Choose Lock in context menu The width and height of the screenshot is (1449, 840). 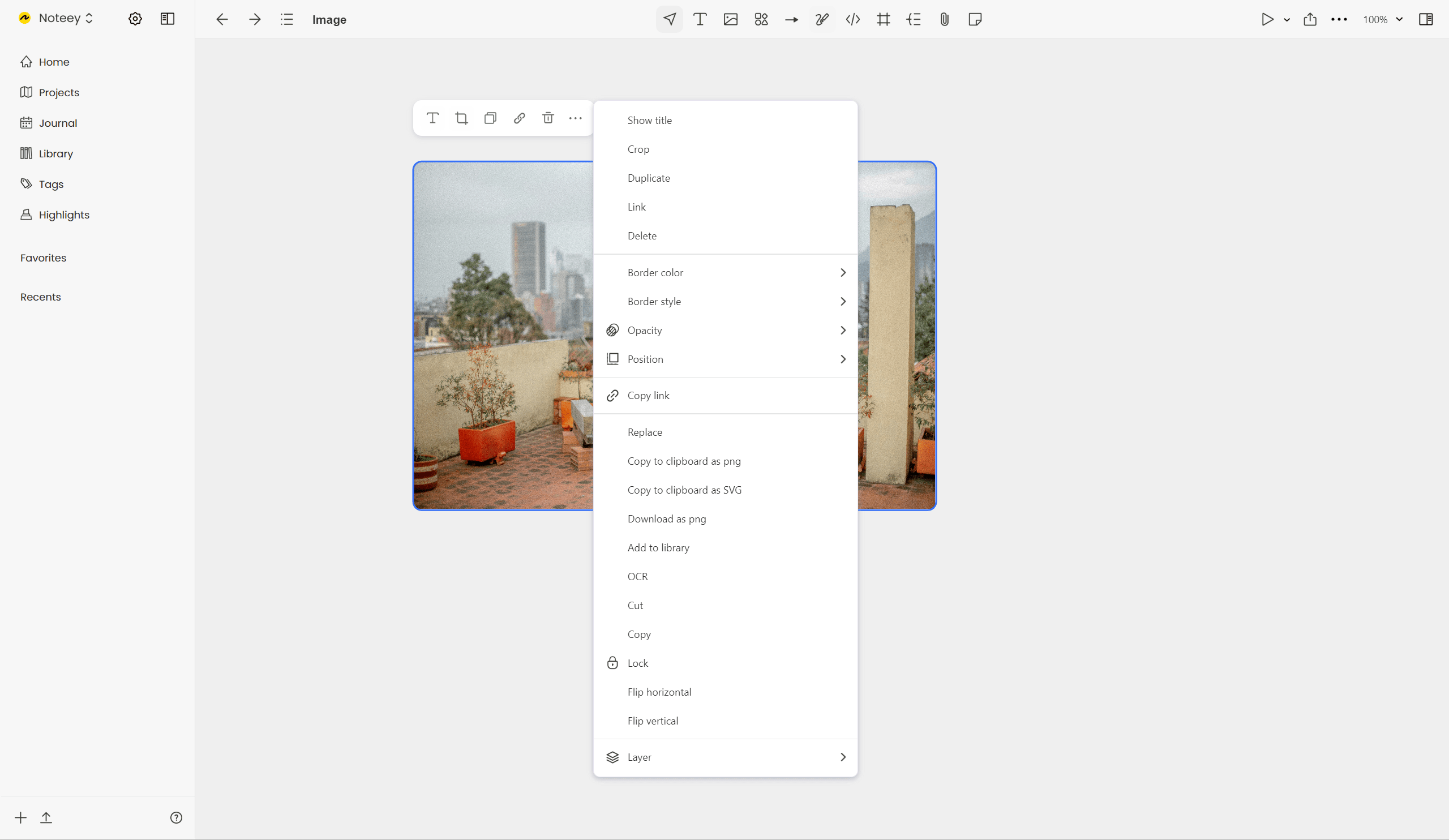click(x=725, y=663)
